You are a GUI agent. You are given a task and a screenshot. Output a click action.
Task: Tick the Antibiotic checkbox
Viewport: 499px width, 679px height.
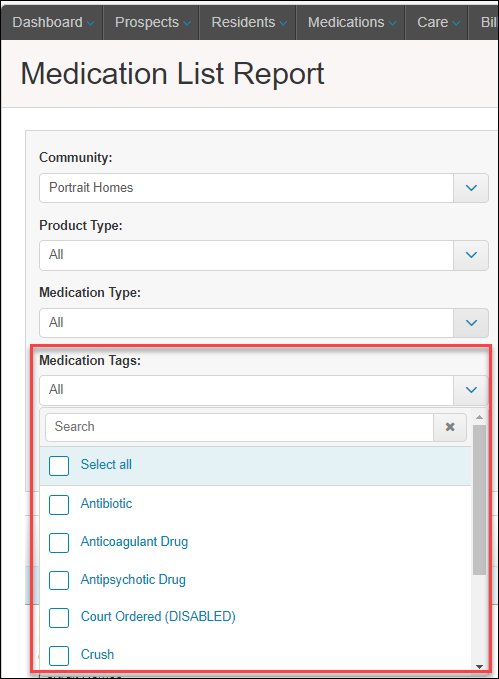[x=59, y=505]
